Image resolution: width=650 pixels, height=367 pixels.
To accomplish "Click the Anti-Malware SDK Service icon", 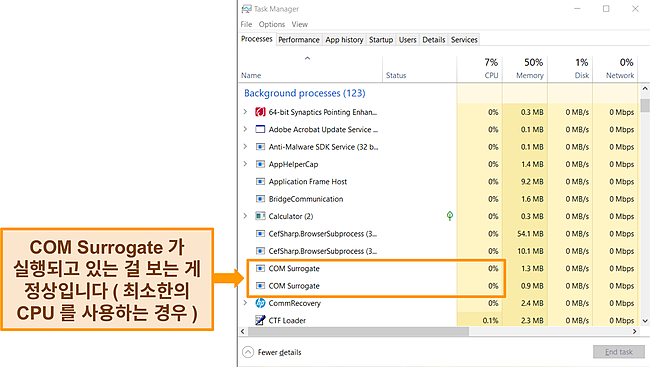I will pos(260,147).
